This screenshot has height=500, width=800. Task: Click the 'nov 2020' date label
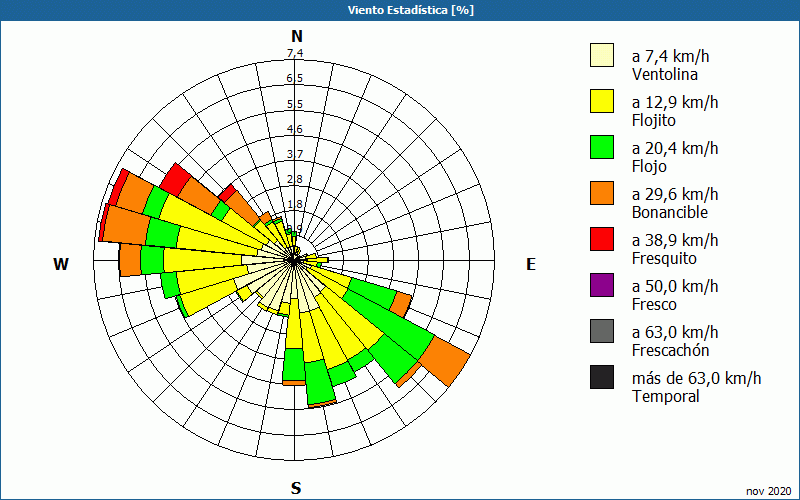click(769, 491)
